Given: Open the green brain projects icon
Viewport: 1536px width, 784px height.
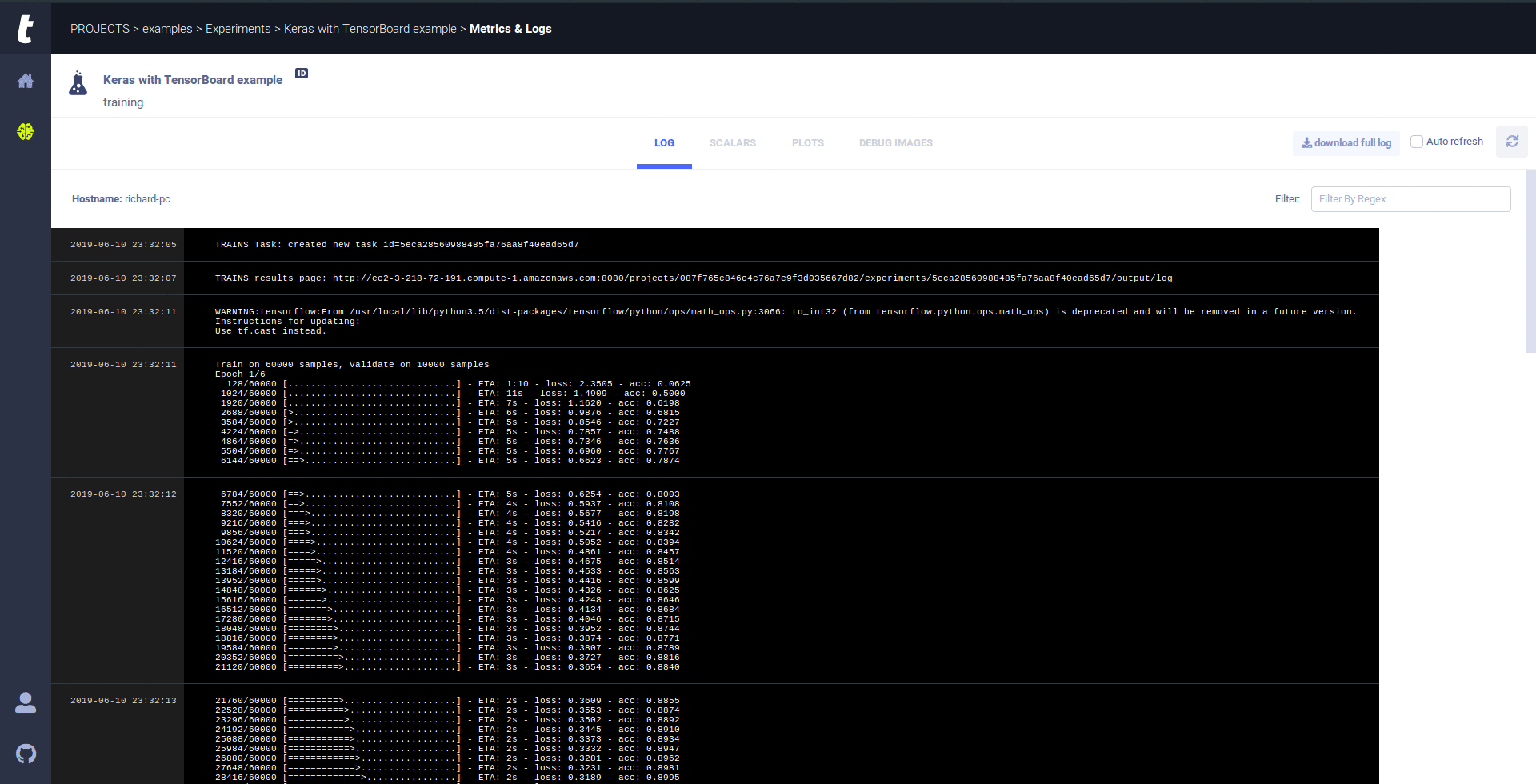Looking at the screenshot, I should click(26, 131).
